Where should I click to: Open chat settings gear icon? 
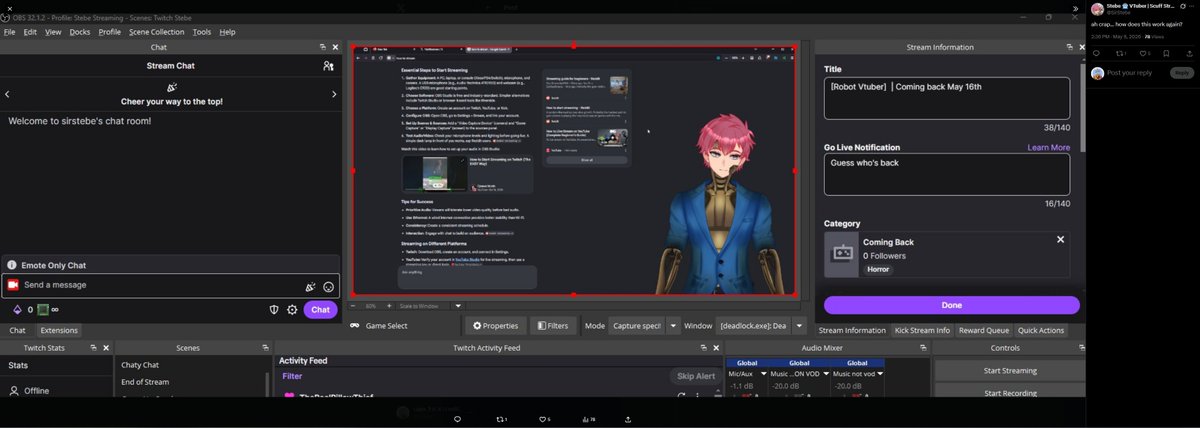click(x=292, y=310)
